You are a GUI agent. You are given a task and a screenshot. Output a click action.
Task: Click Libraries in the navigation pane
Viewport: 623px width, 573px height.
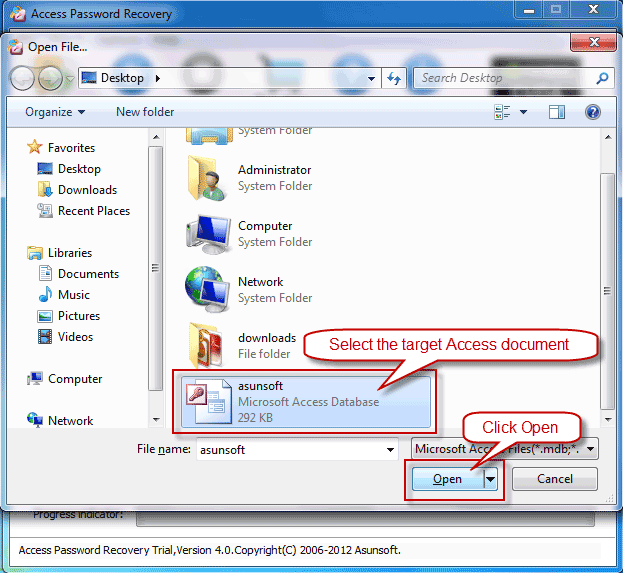60,253
